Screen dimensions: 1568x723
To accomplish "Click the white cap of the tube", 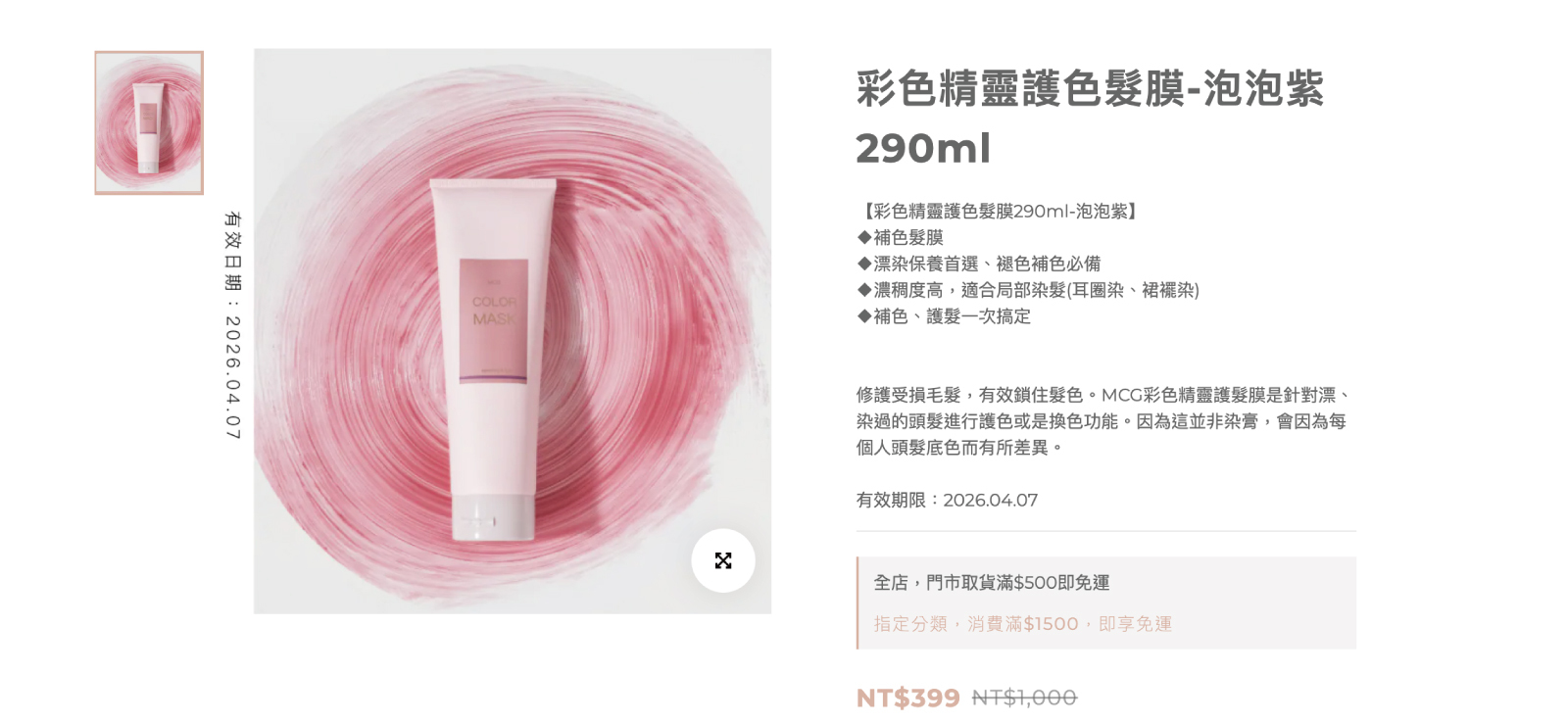I will pos(493,515).
